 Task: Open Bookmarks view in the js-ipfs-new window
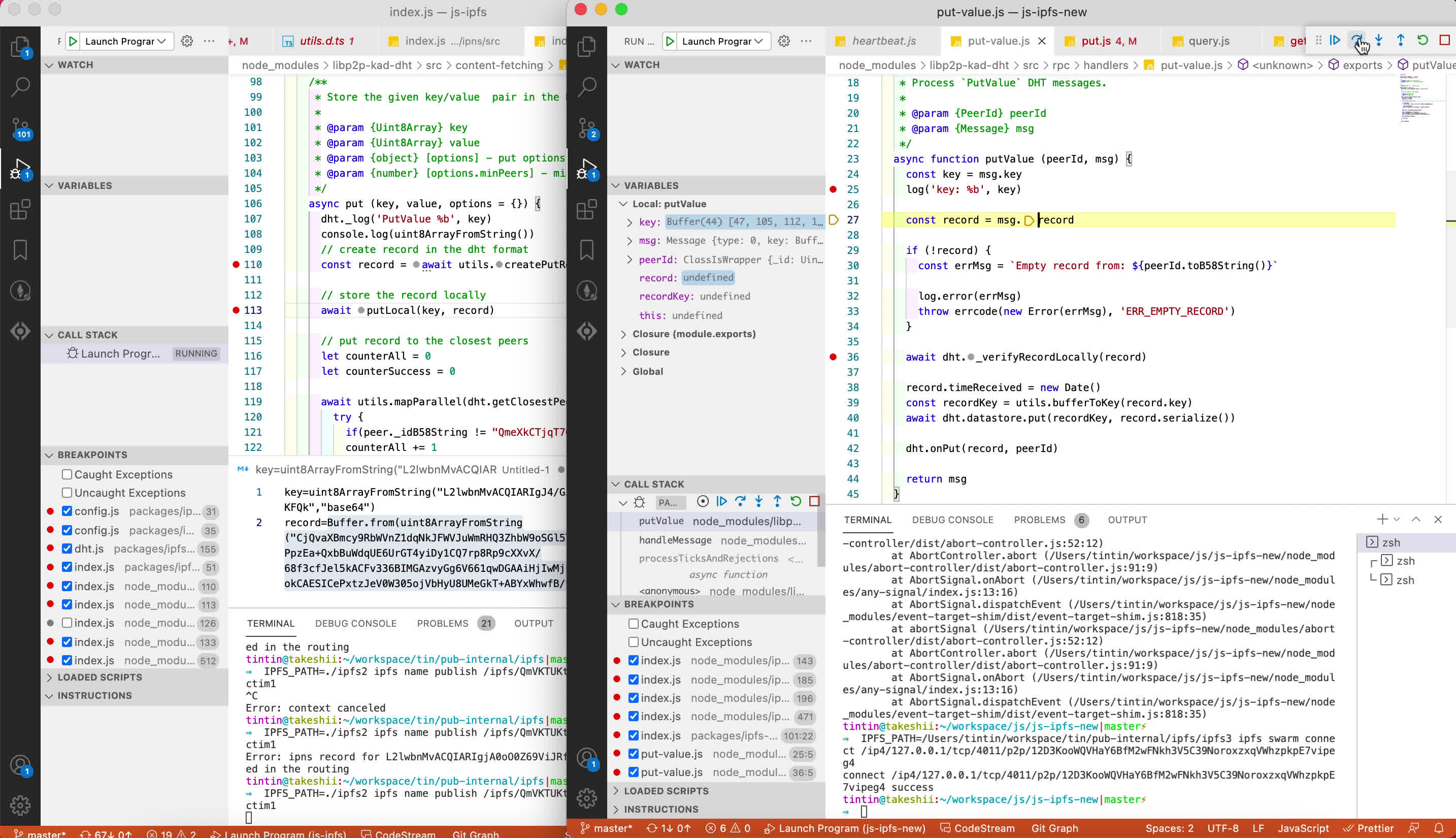pyautogui.click(x=587, y=250)
